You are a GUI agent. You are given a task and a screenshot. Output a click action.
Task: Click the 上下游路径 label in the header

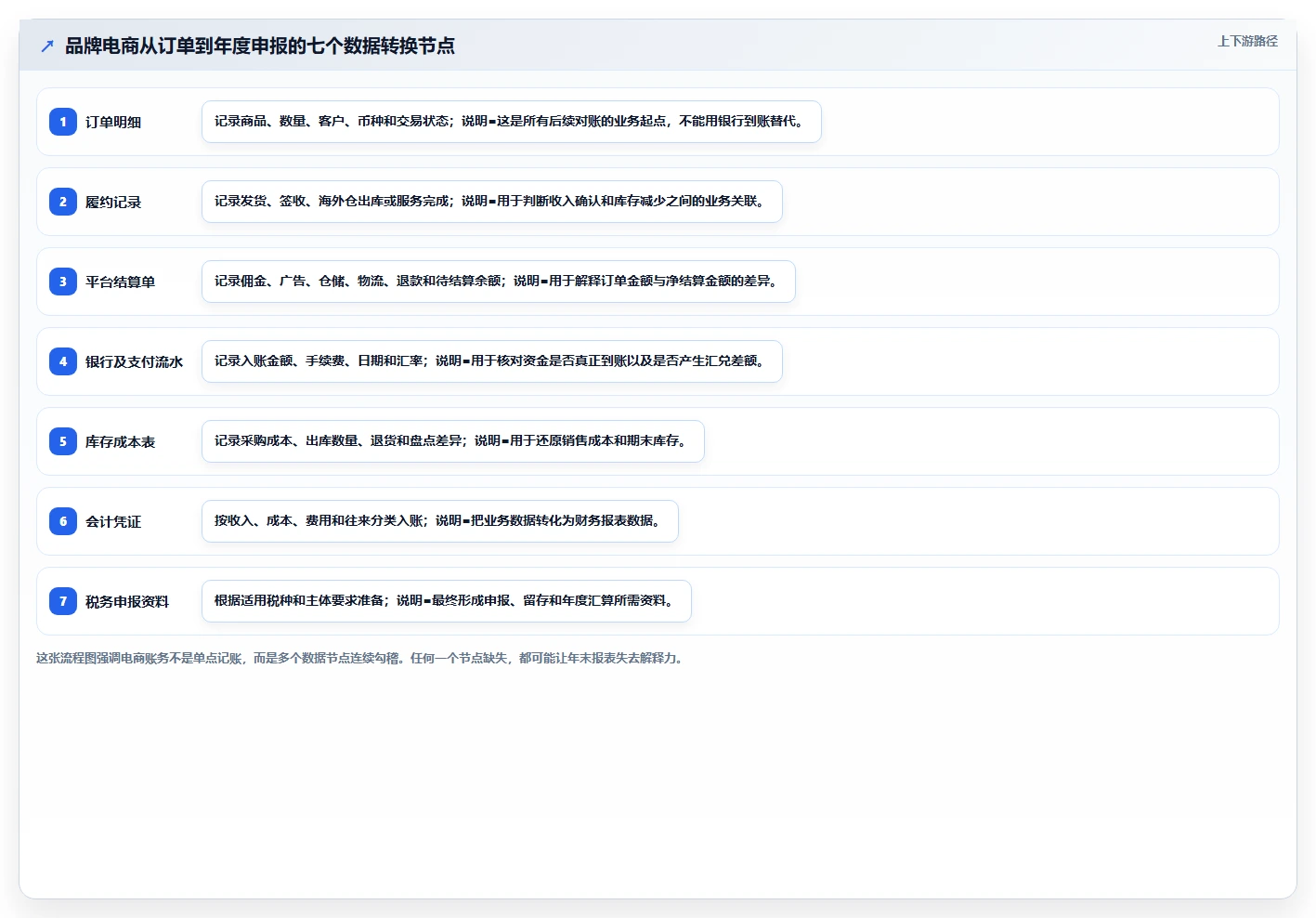[1247, 41]
